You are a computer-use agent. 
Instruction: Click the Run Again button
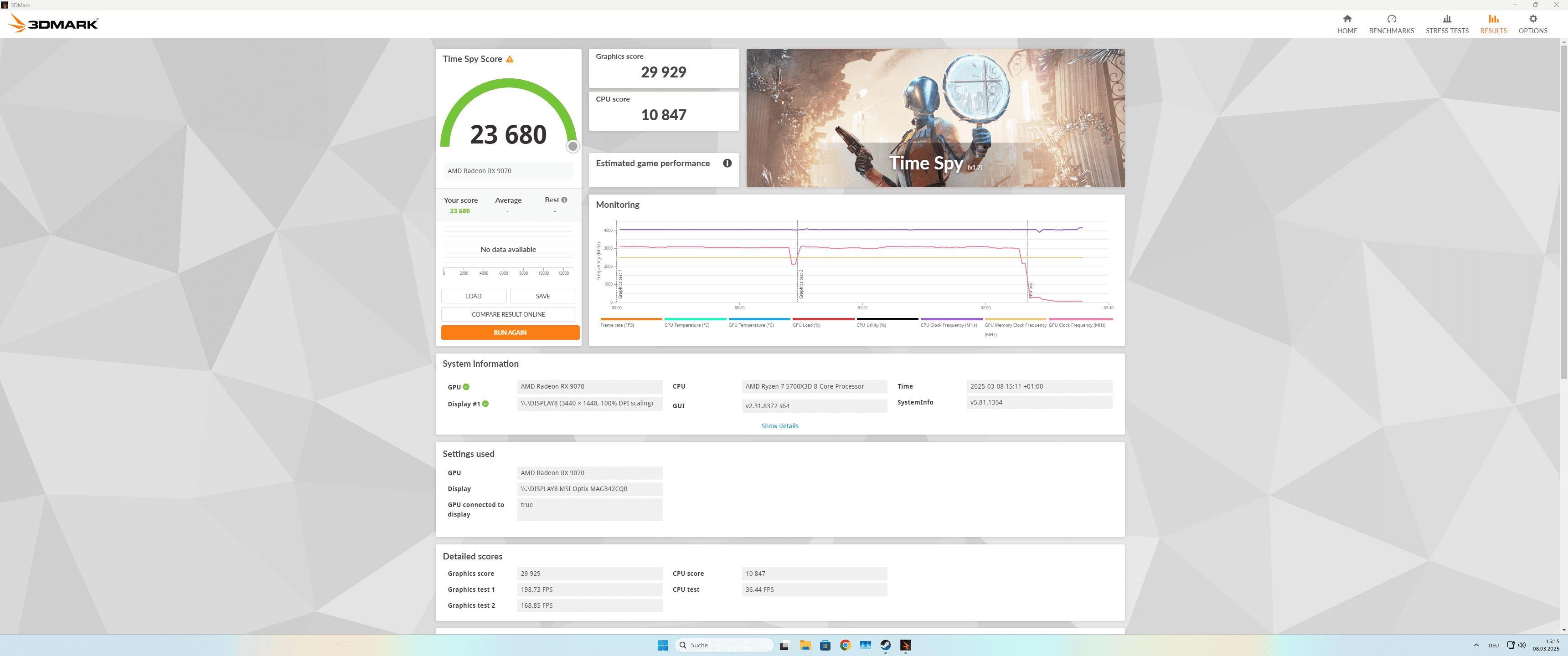pos(510,332)
